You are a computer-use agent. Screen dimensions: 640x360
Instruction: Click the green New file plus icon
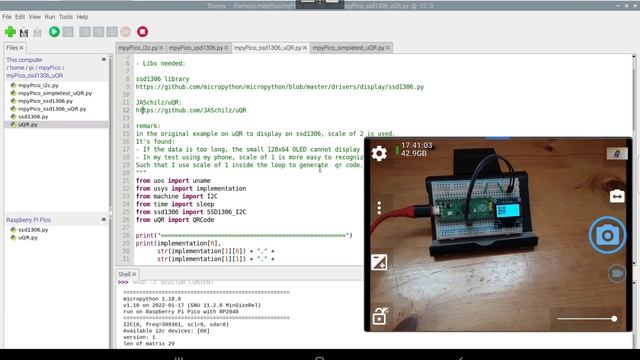[10, 32]
